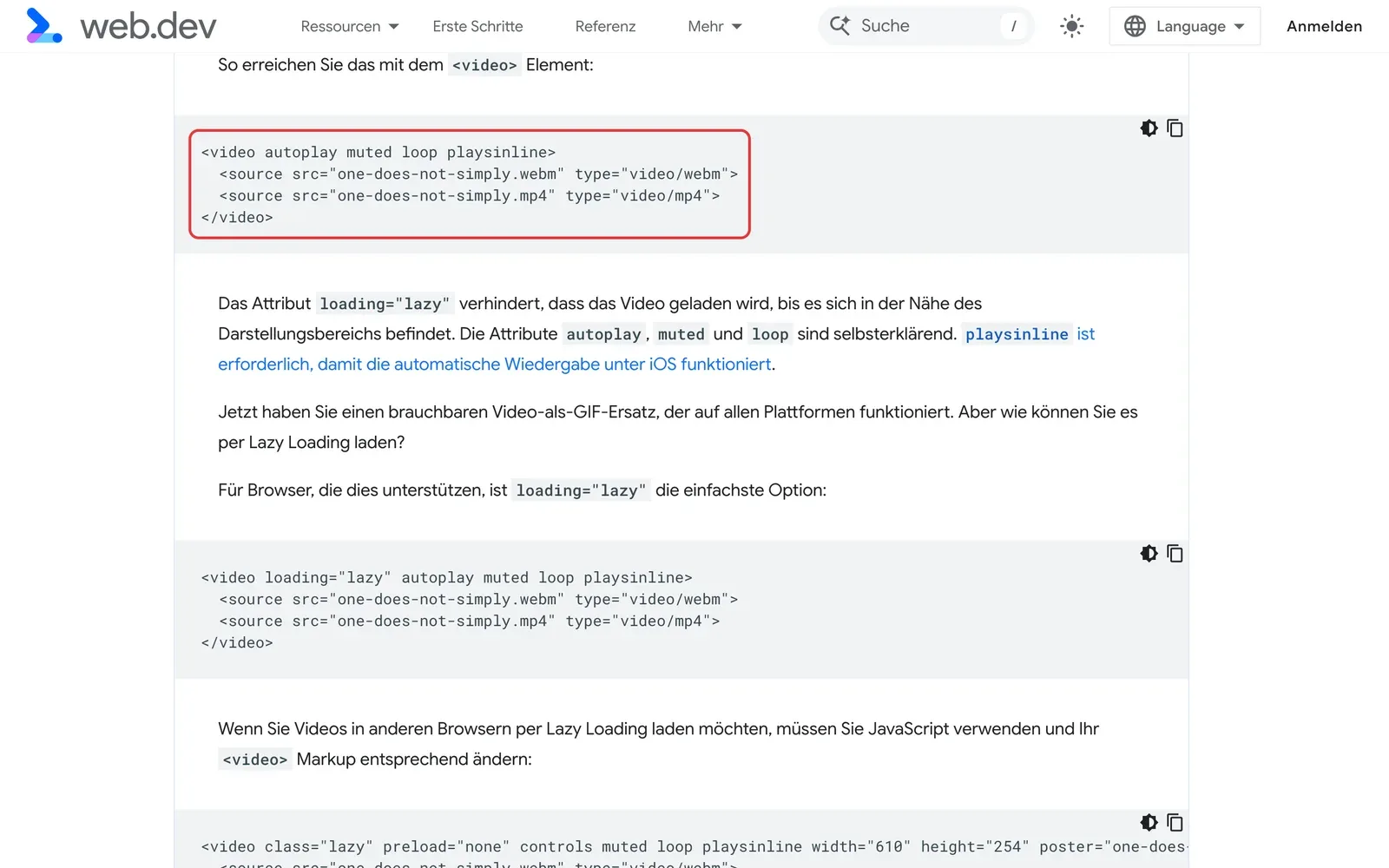
Task: Toggle dark theme for the first code block
Action: click(x=1149, y=128)
